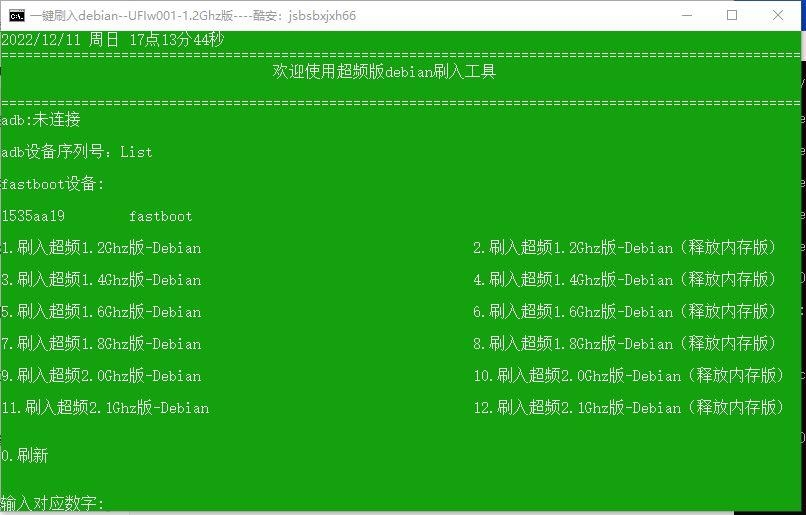Click the fastboot device serial 1535aa19

point(33,216)
